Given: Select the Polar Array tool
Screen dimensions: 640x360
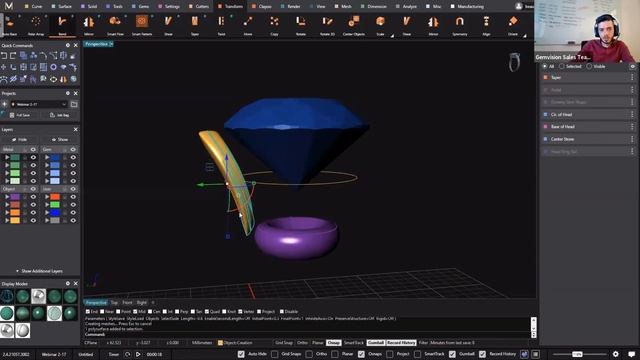Looking at the screenshot, I should click(x=36, y=25).
